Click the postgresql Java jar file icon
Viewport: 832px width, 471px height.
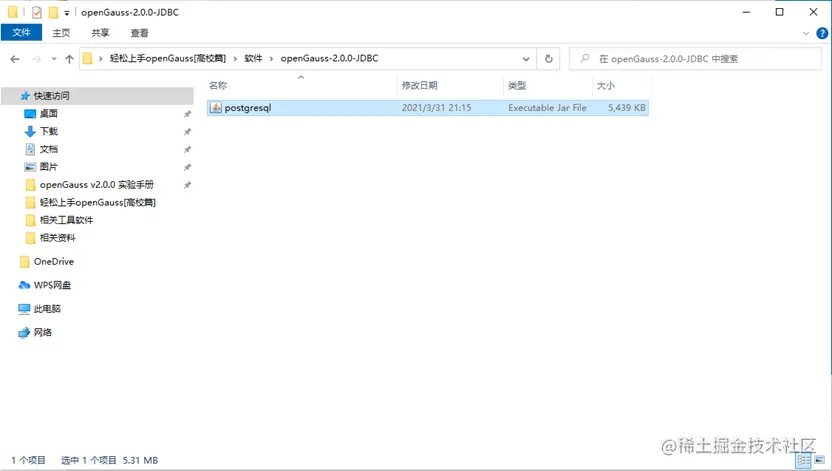[215, 108]
